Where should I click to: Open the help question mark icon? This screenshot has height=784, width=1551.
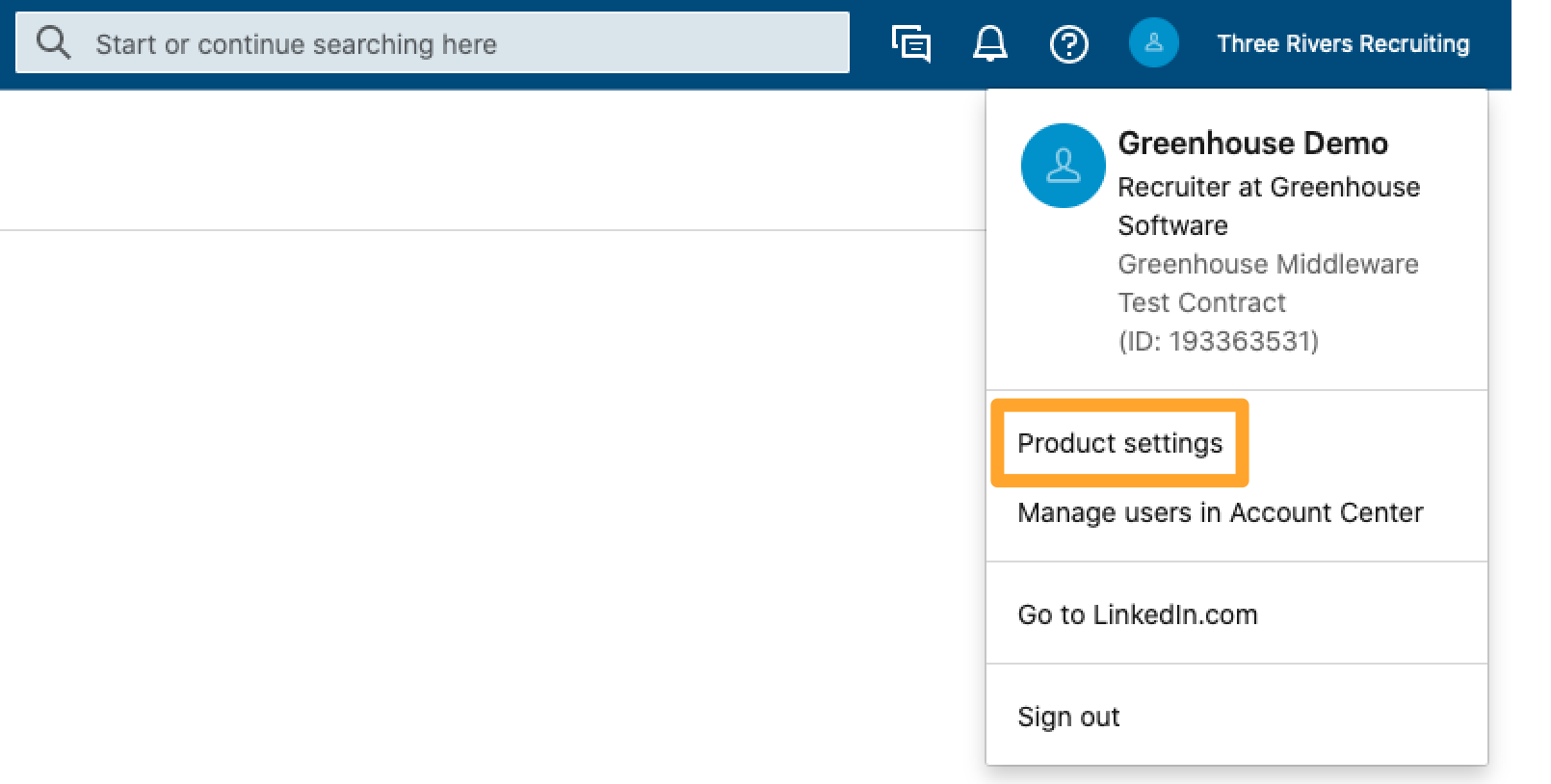1068,44
